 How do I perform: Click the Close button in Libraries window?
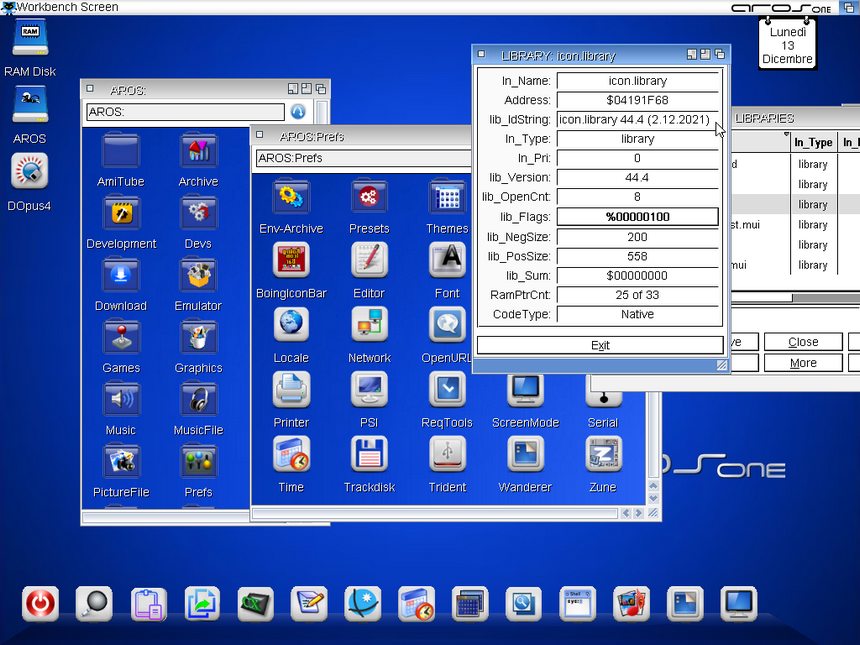click(x=803, y=342)
